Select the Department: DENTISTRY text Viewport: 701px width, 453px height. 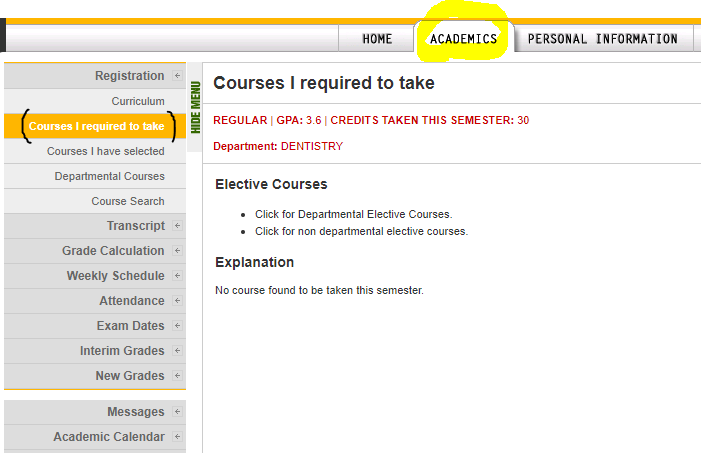[278, 146]
